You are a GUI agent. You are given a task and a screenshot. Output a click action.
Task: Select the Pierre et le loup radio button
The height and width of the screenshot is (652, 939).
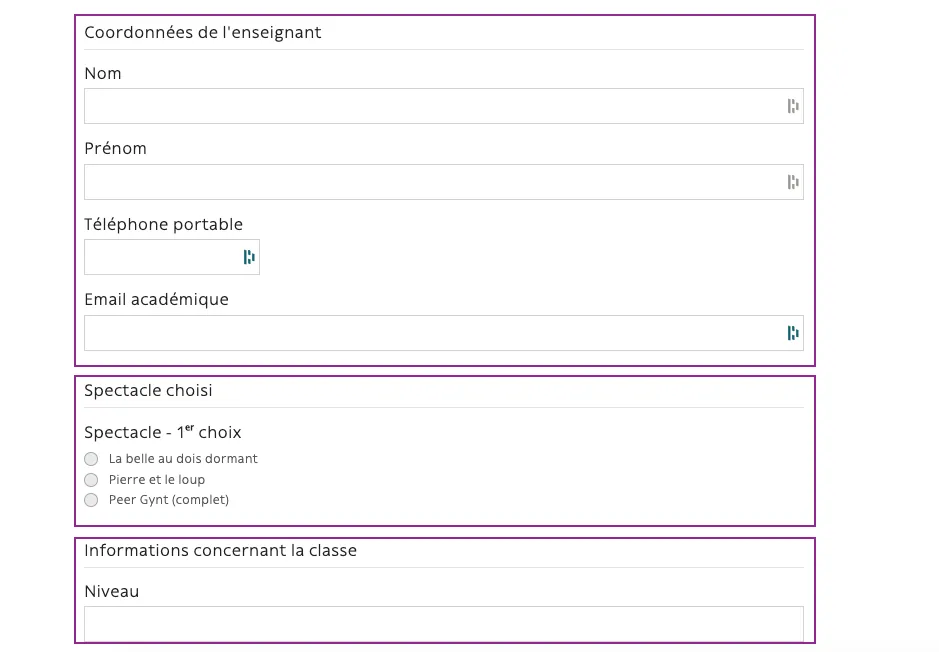click(91, 480)
